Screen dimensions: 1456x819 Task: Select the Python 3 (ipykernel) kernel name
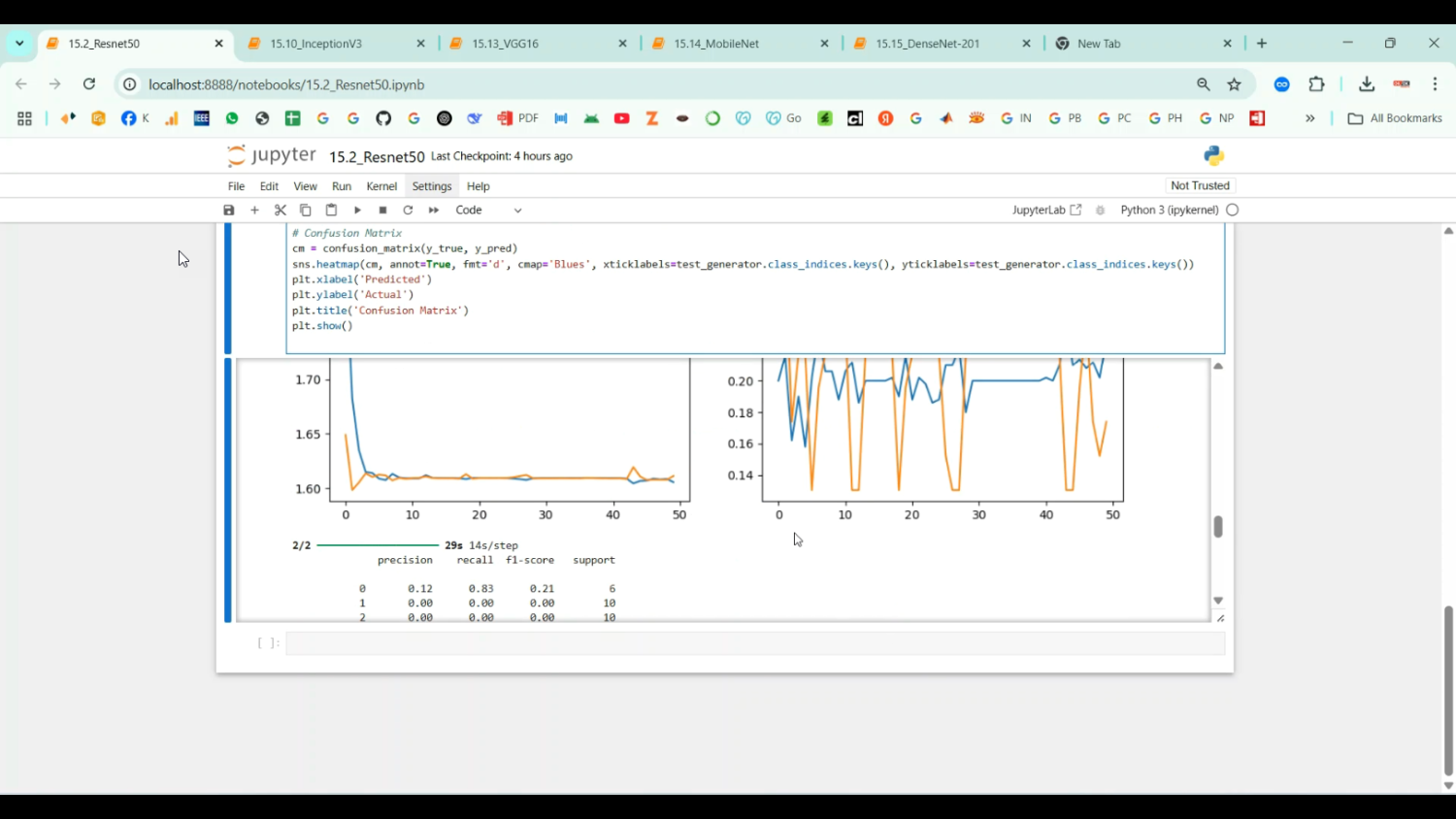click(1169, 211)
